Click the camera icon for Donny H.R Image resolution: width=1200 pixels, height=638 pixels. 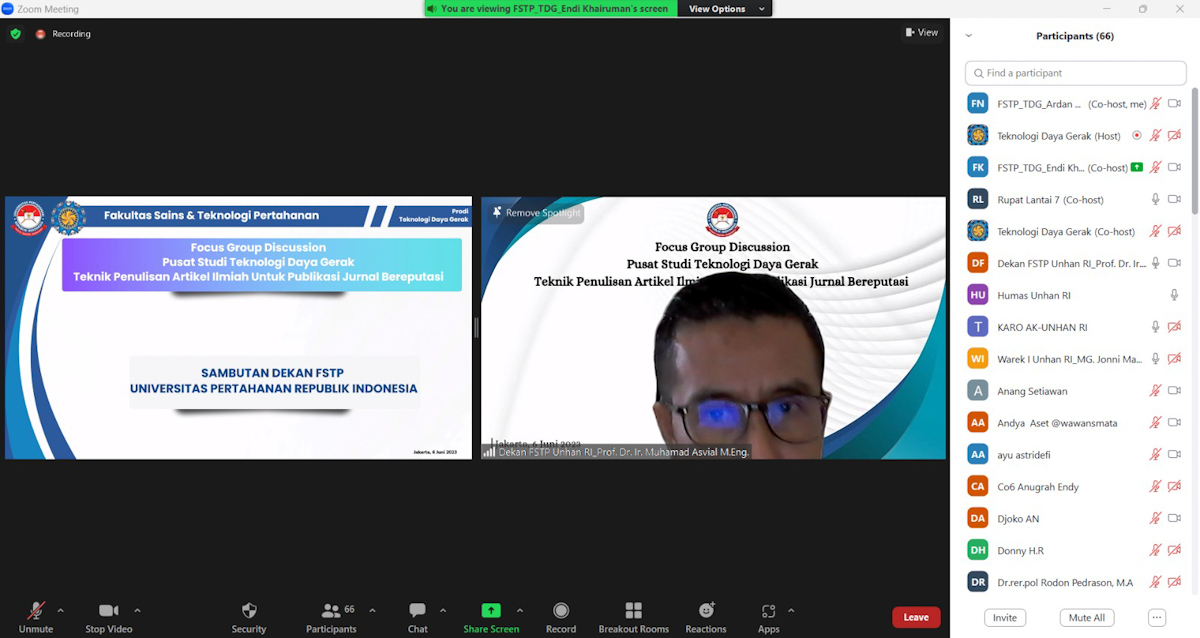1174,550
